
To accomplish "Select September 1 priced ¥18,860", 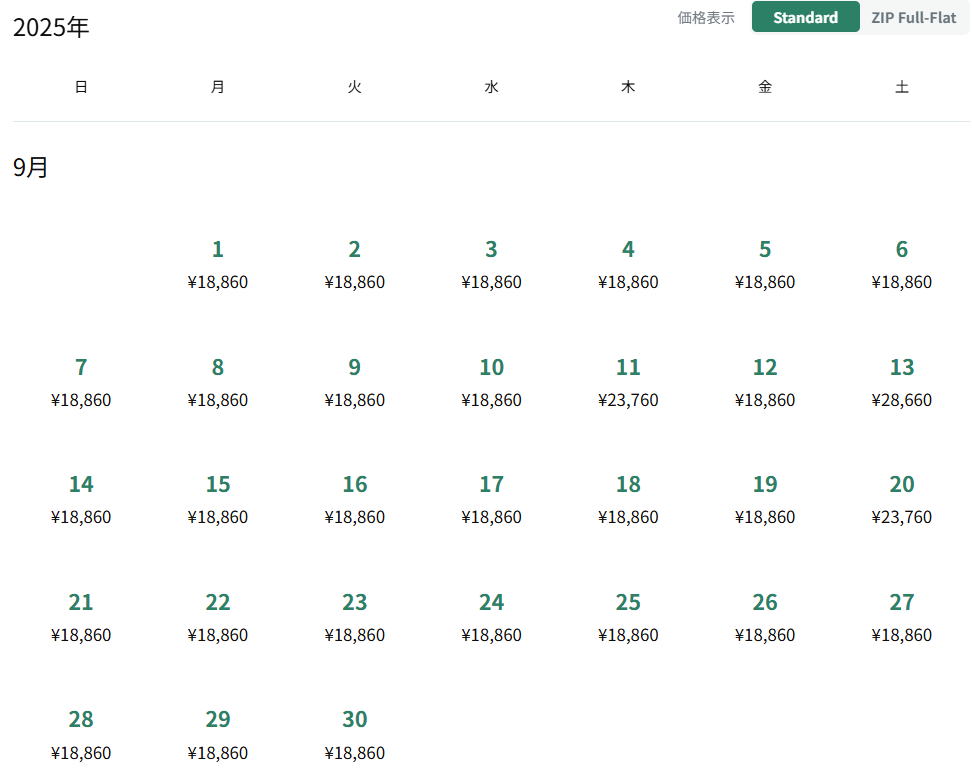I will pyautogui.click(x=218, y=264).
